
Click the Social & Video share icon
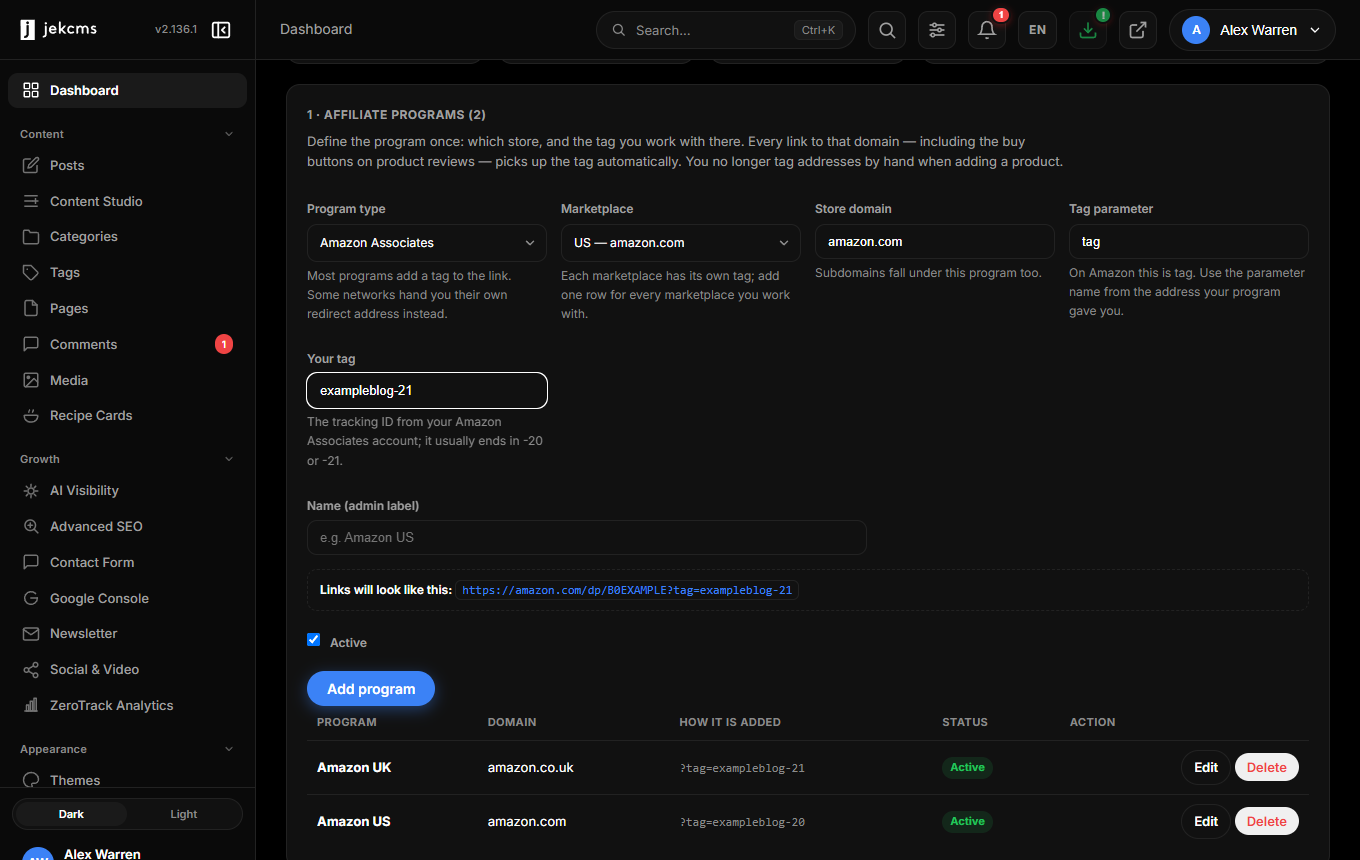tap(31, 669)
